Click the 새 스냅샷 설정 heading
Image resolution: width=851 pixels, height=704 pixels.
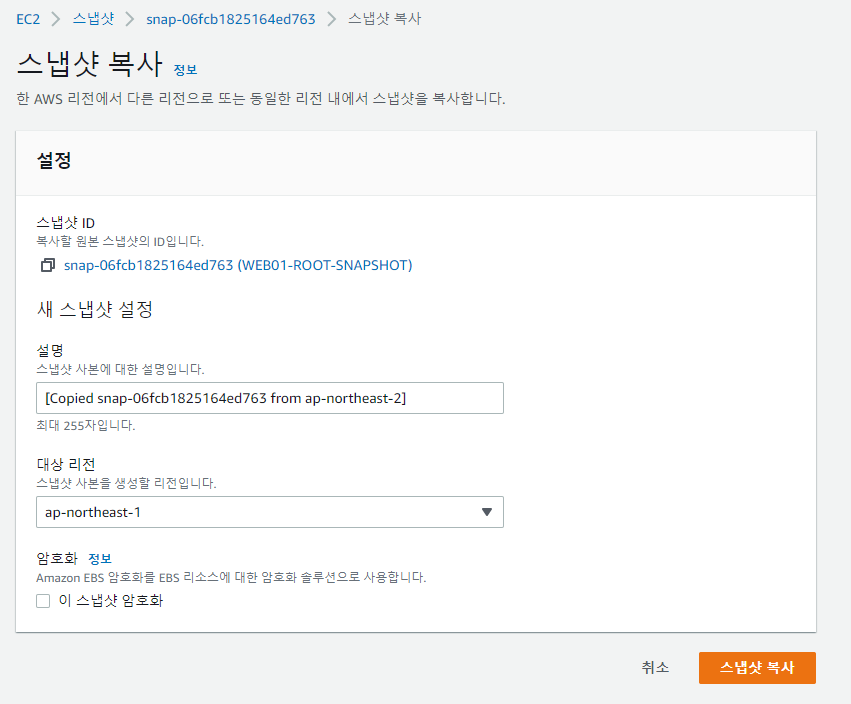click(95, 309)
